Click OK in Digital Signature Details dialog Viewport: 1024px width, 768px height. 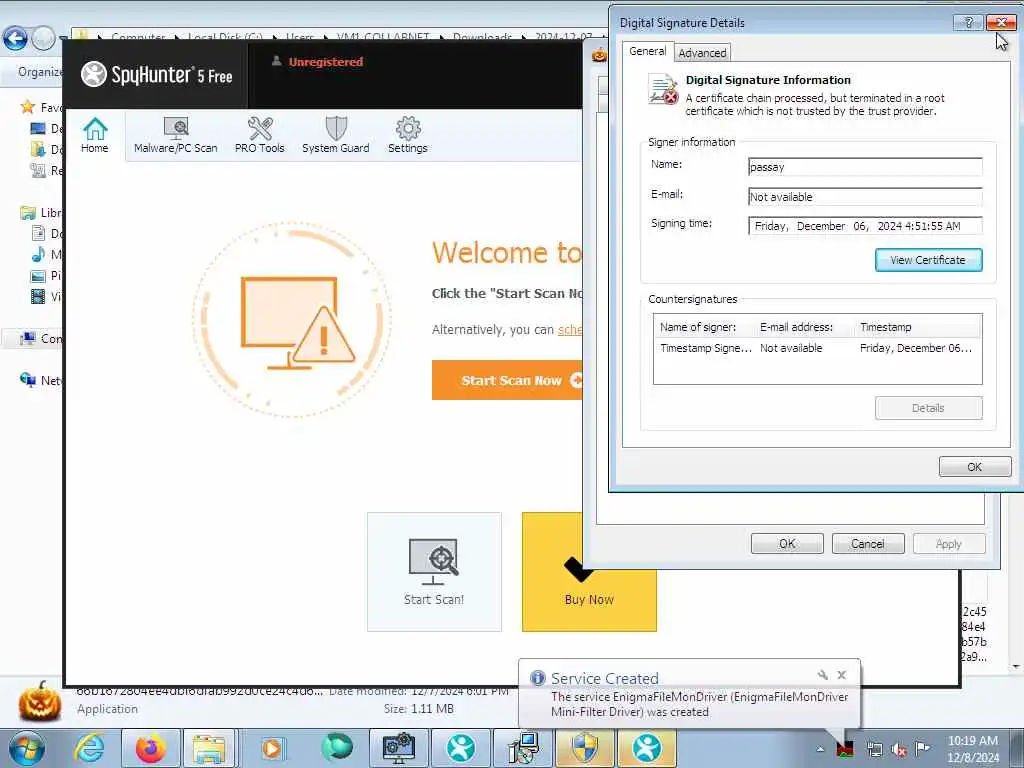tap(975, 467)
